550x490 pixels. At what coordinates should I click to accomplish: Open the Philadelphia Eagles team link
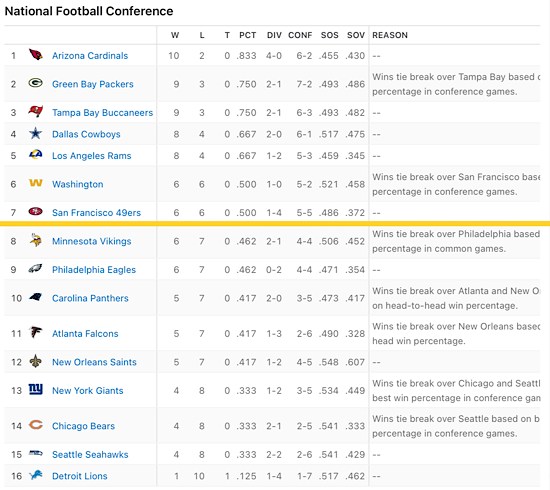tap(94, 269)
